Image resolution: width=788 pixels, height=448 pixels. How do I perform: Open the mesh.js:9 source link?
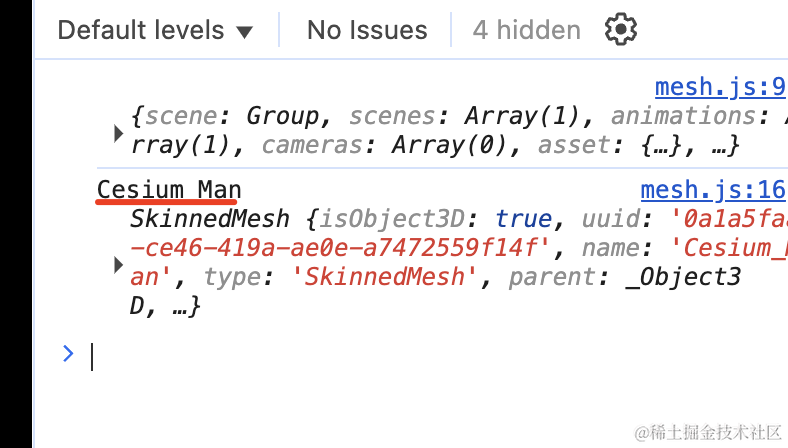(720, 87)
